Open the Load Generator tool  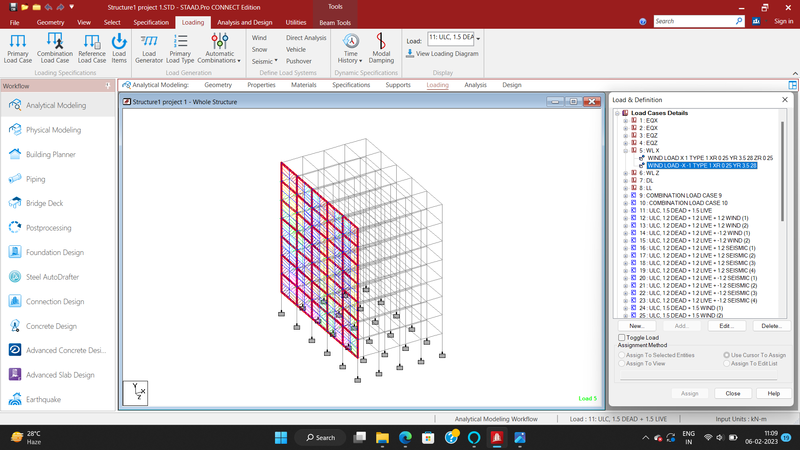pyautogui.click(x=149, y=48)
